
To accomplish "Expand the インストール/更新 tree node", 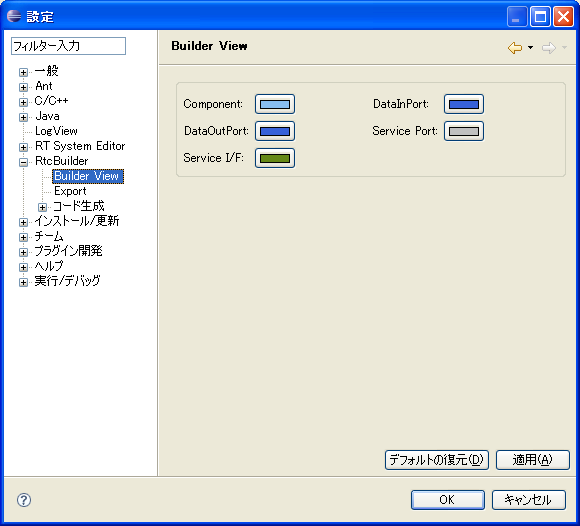I will pyautogui.click(x=23, y=222).
